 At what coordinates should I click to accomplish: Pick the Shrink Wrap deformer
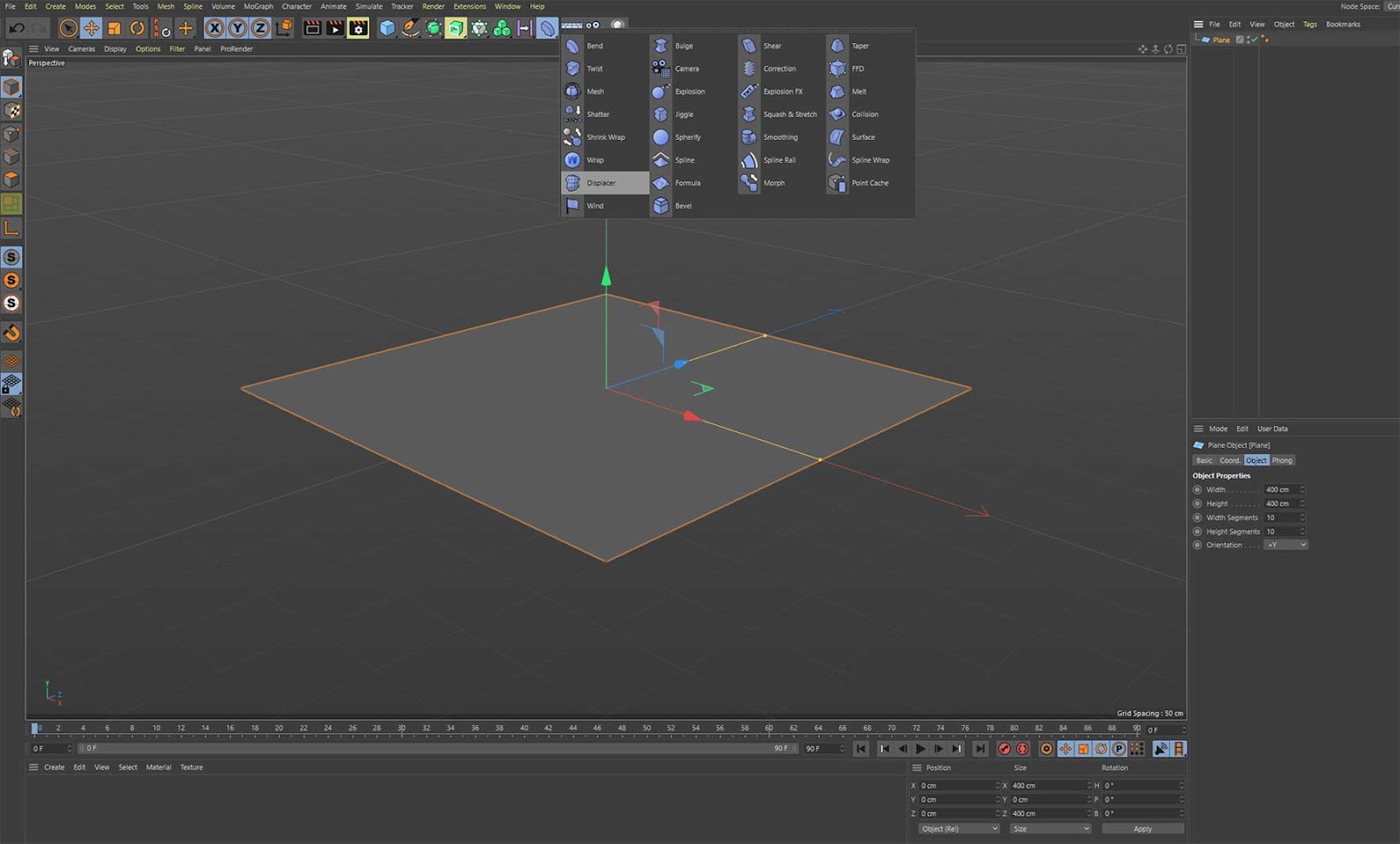[605, 137]
